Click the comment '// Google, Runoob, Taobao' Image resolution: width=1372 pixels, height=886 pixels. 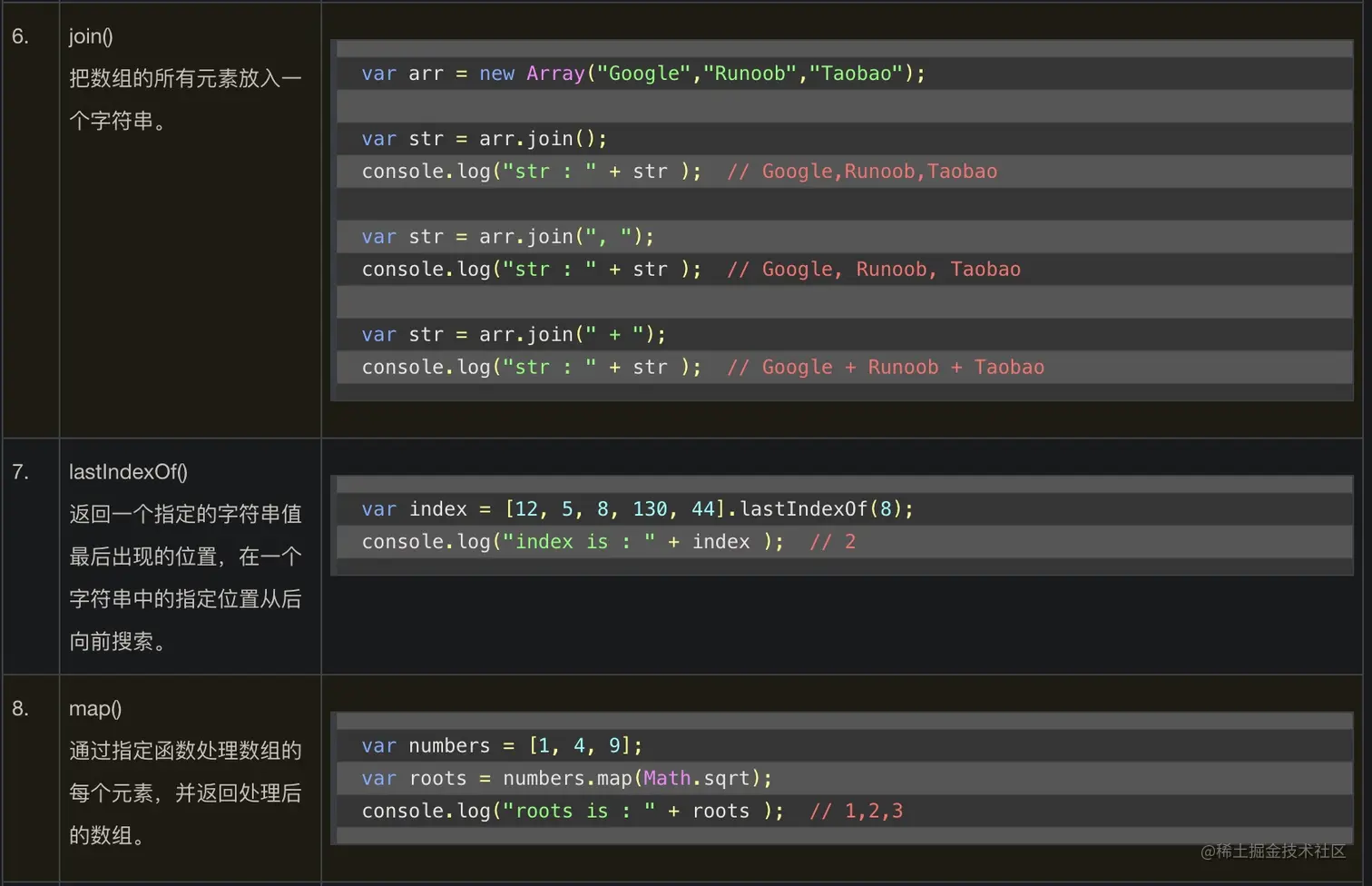click(x=874, y=270)
